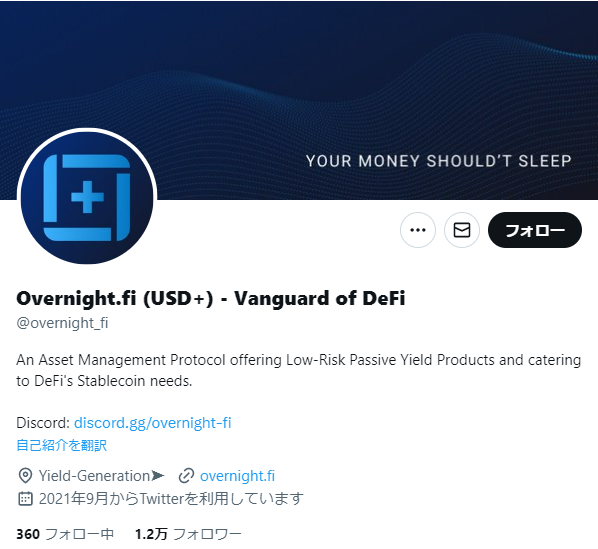Open the discord.gg/overnight-fi link
Viewport: 598px width, 549px height.
click(x=153, y=423)
